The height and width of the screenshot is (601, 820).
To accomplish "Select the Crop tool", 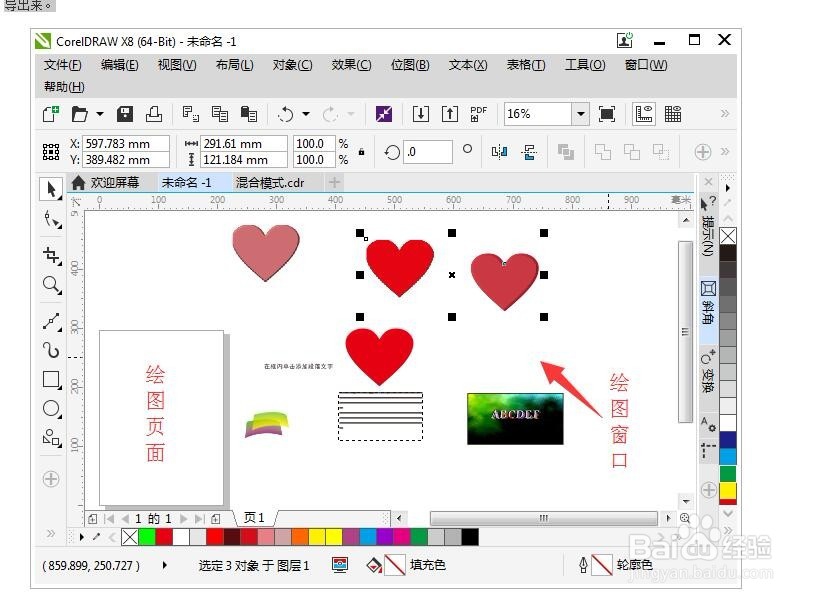I will [51, 254].
